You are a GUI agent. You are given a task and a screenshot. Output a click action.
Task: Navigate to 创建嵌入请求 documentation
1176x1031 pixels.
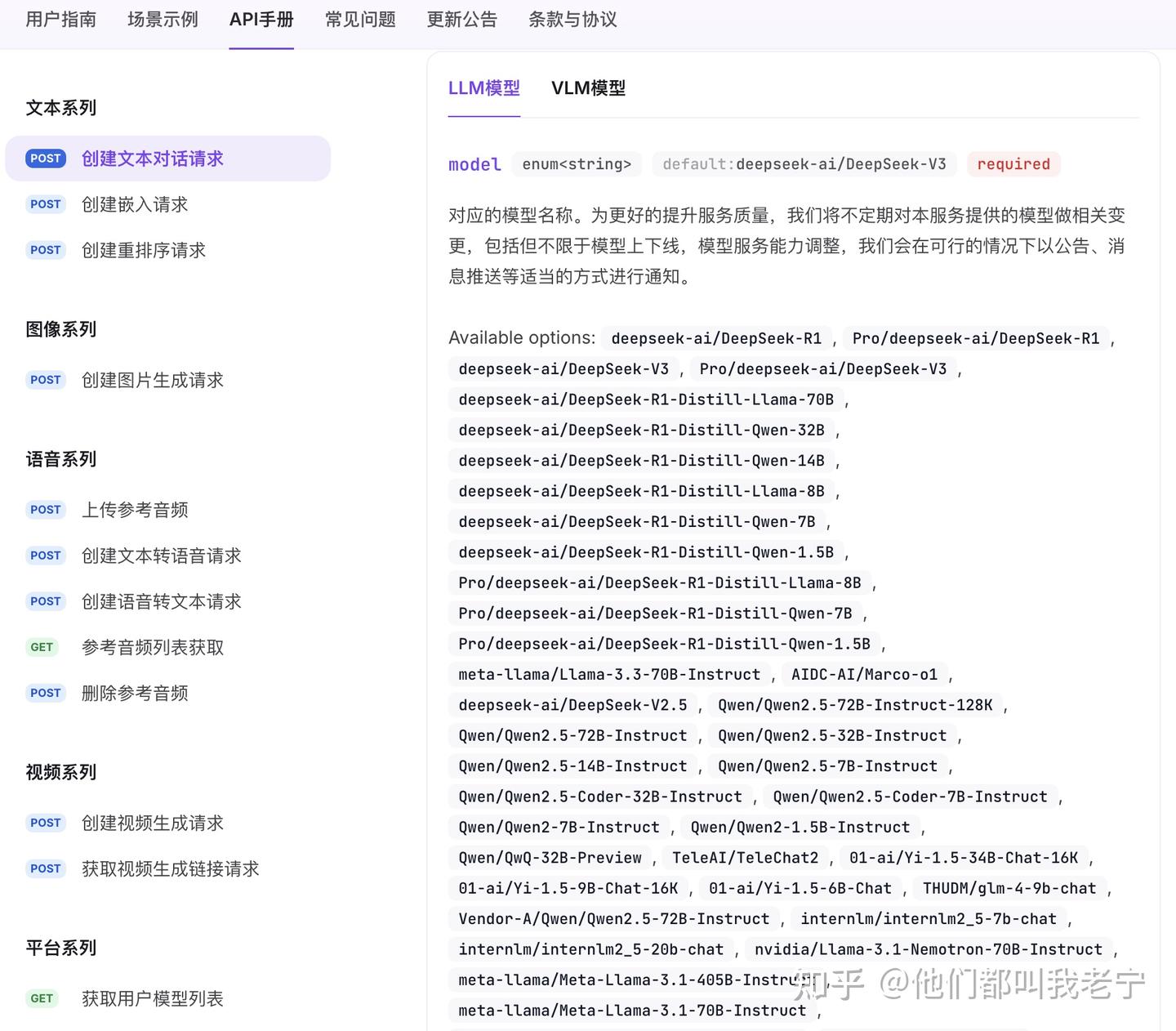coord(135,204)
